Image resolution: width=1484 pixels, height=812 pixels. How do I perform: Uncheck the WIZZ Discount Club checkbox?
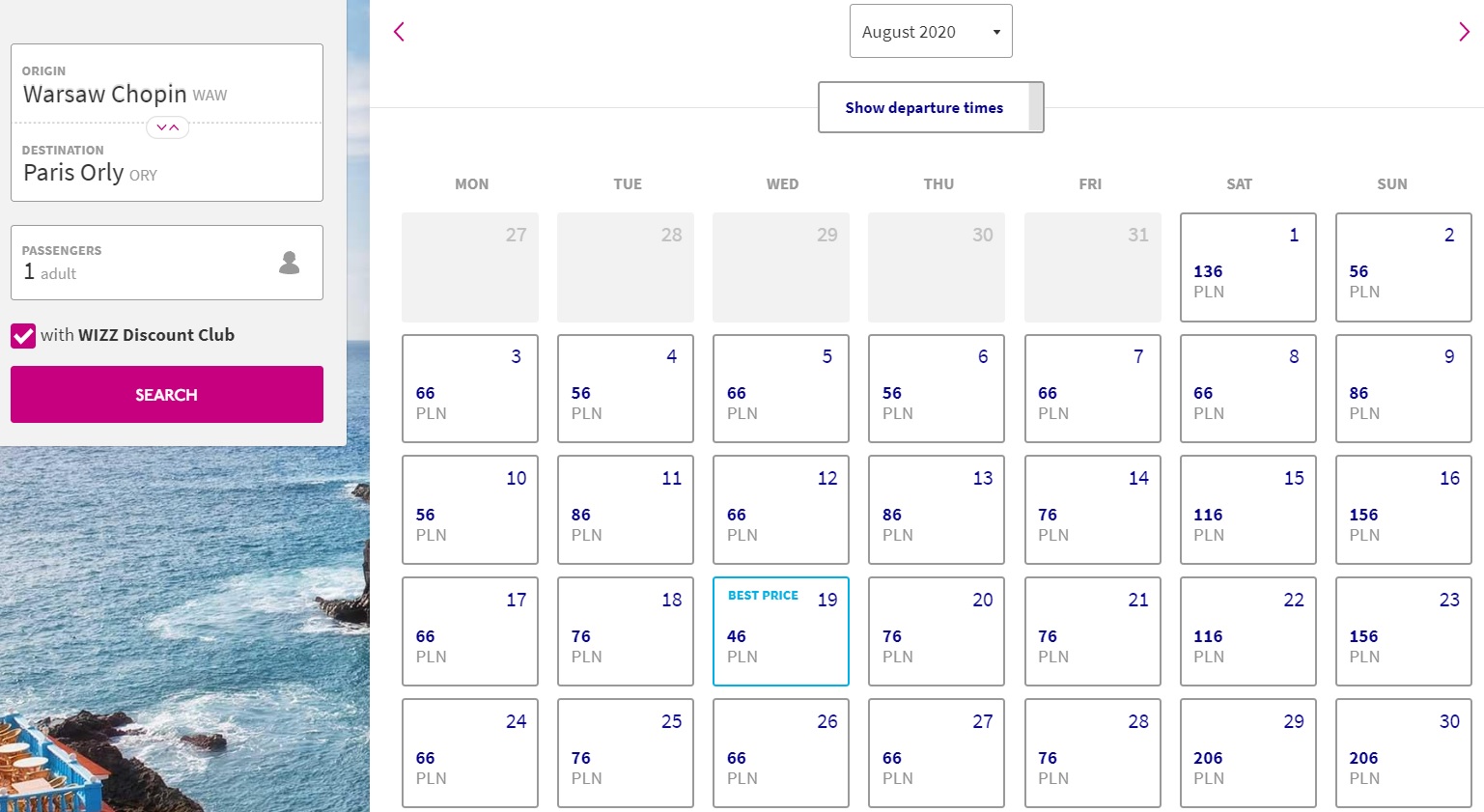pos(23,336)
